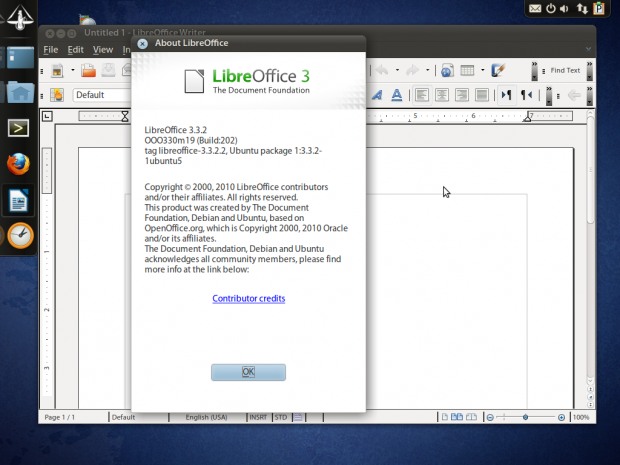Click the Save document icon
Viewport: 620px width, 465px height.
click(x=108, y=70)
